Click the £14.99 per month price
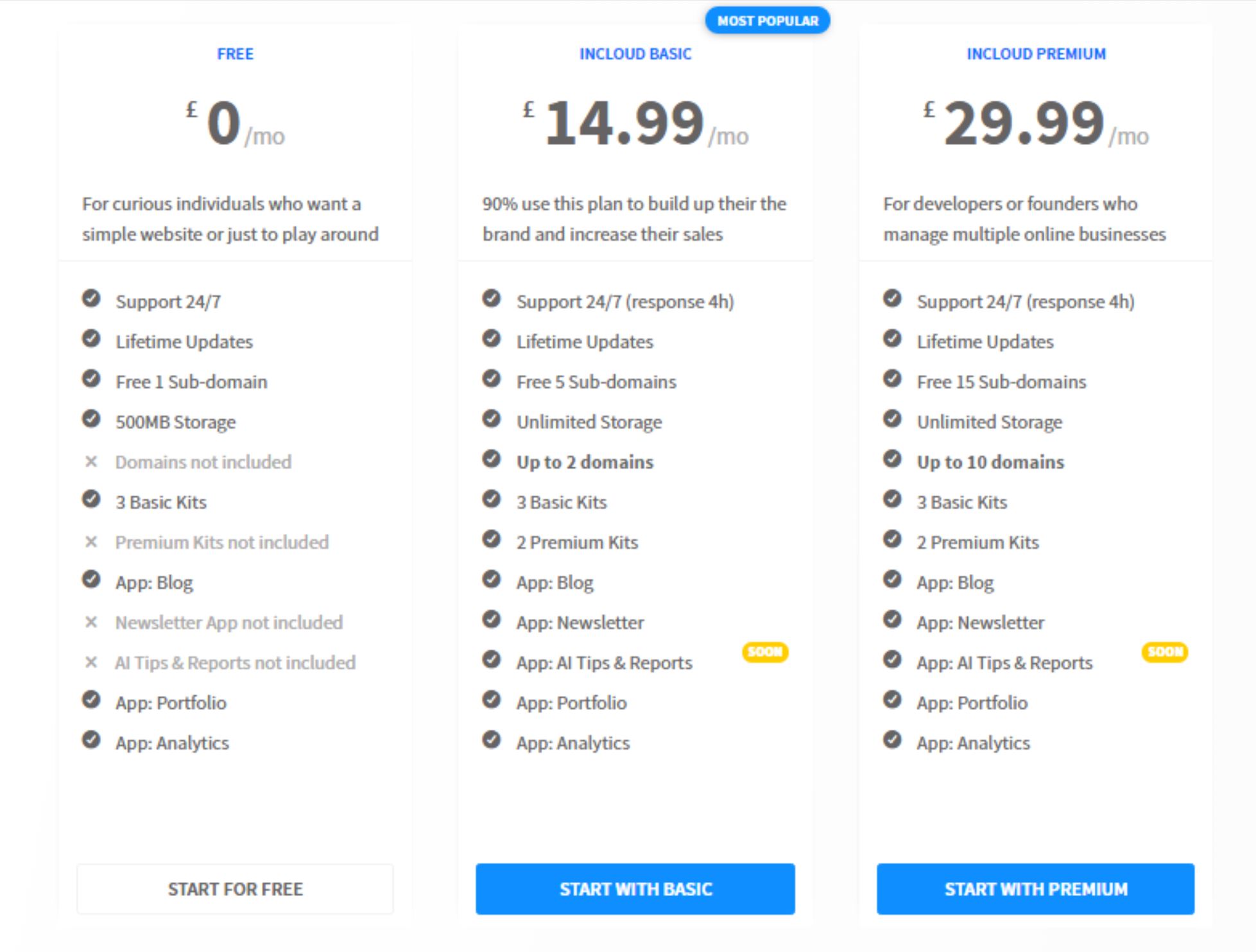Viewport: 1256px width, 952px height. (635, 123)
